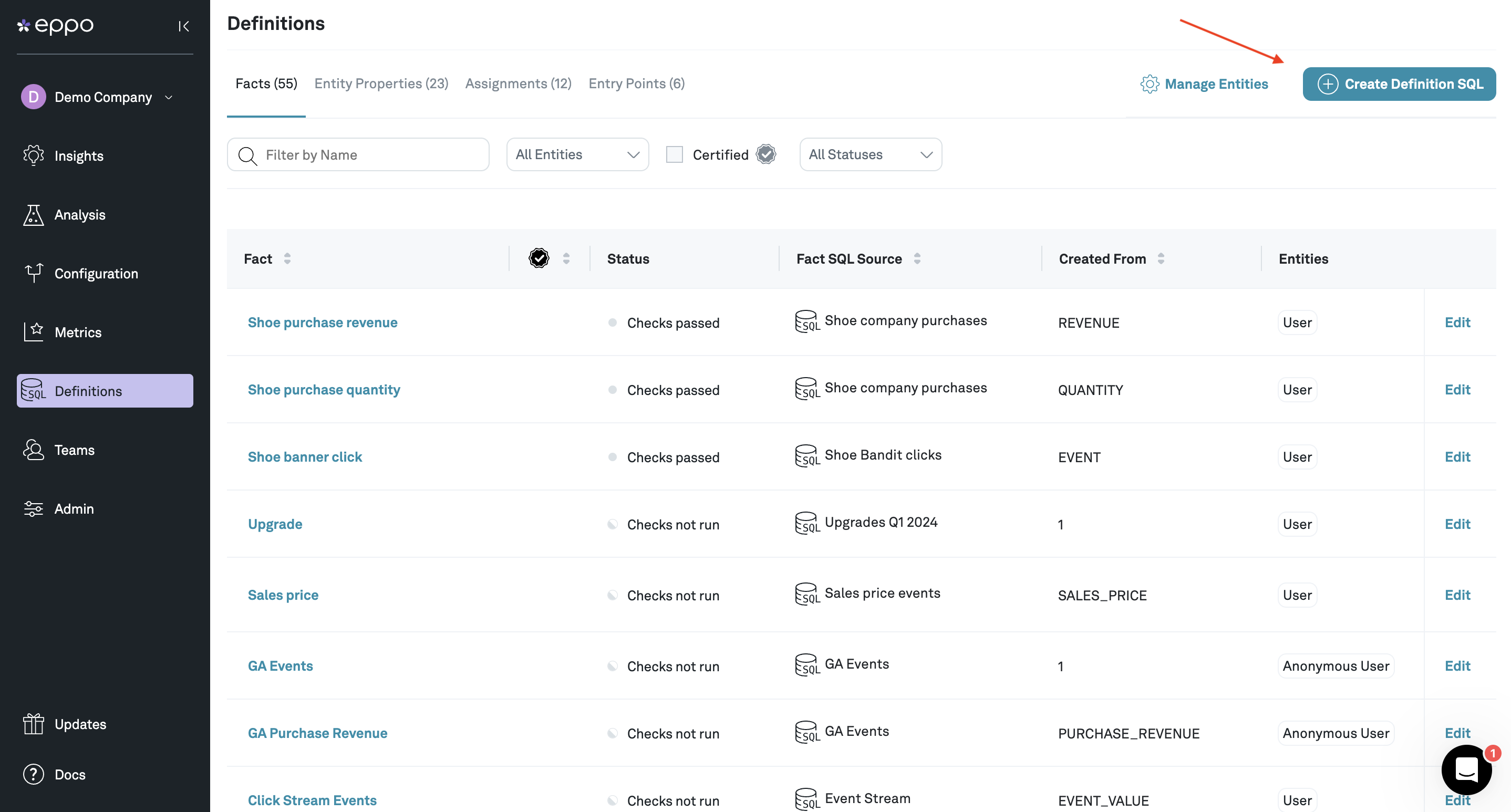Click the Eppo logo
Image resolution: width=1511 pixels, height=812 pixels.
(55, 25)
